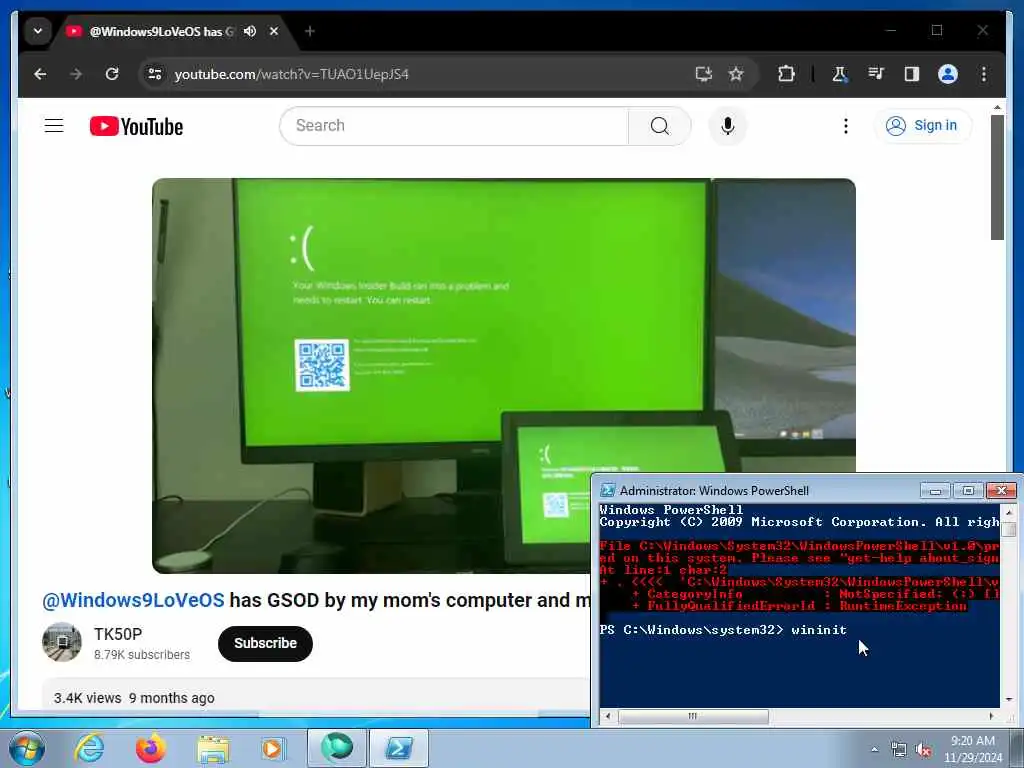Click the PowerShell window title bar icon
1024x768 pixels.
607,490
